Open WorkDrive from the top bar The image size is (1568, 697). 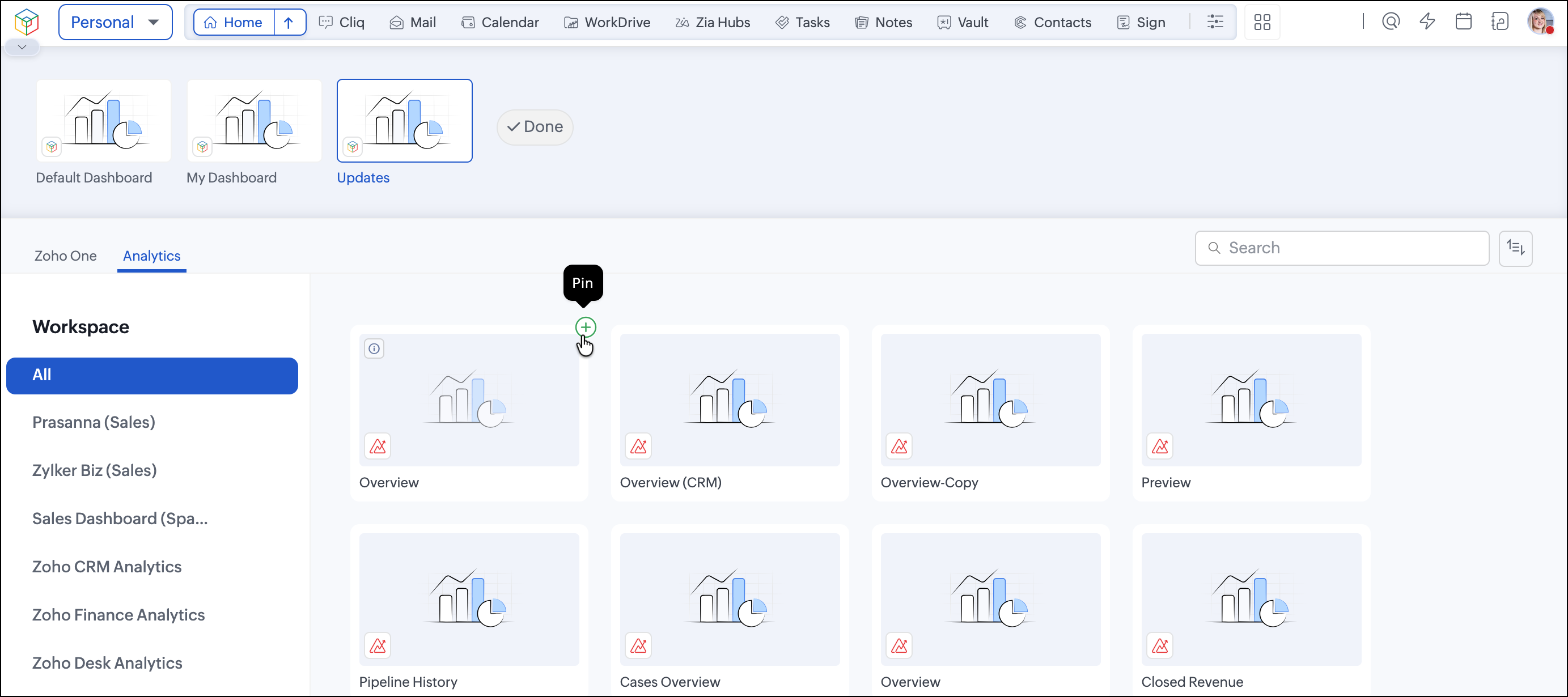tap(608, 23)
